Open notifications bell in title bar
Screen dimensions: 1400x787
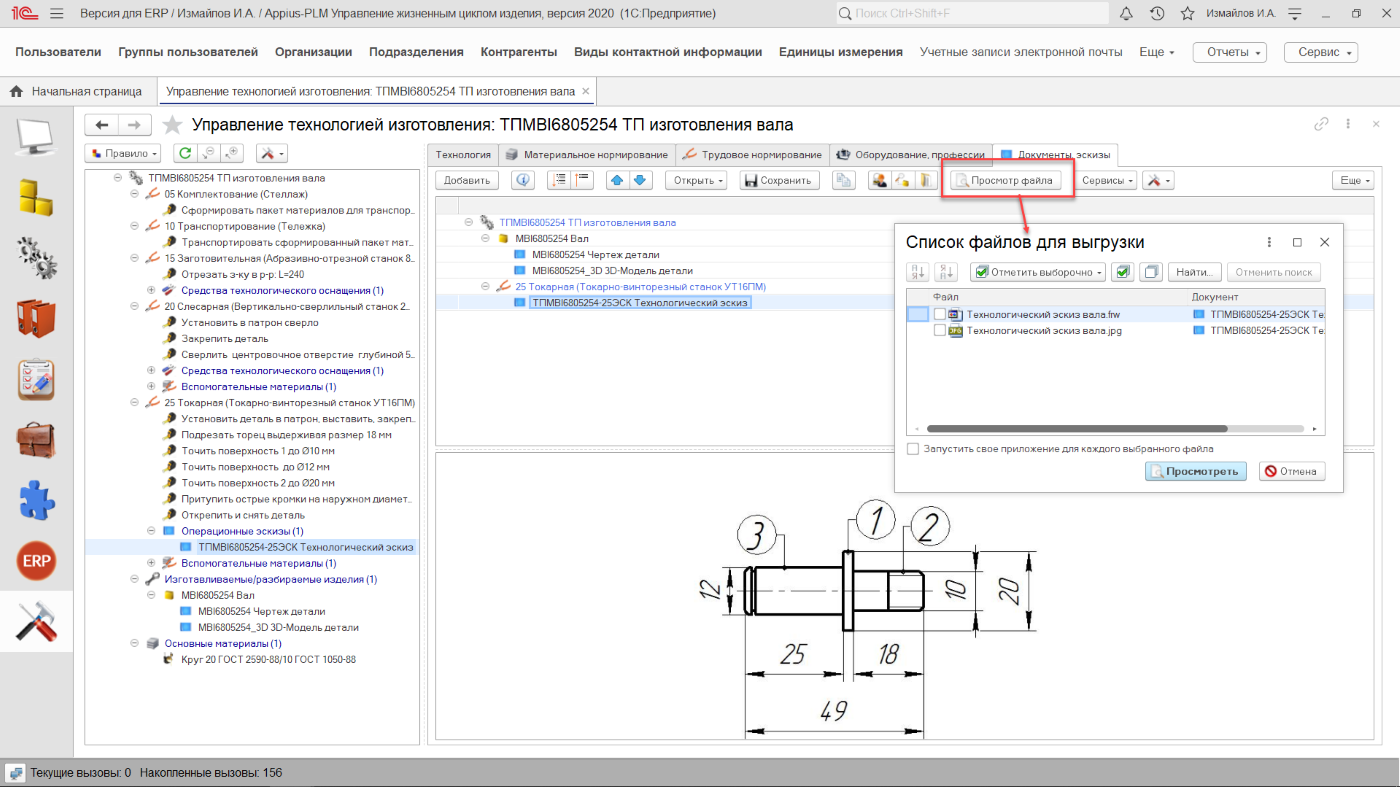point(1126,14)
